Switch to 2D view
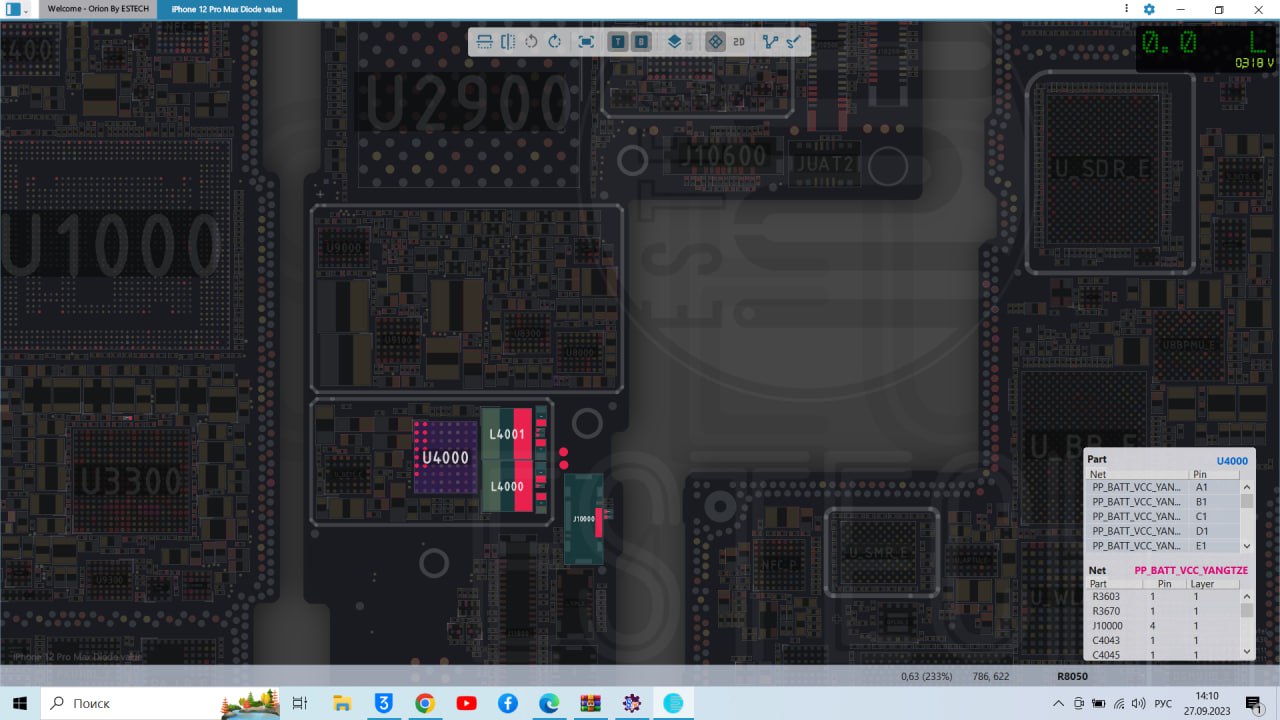Image resolution: width=1280 pixels, height=720 pixels. click(x=739, y=42)
